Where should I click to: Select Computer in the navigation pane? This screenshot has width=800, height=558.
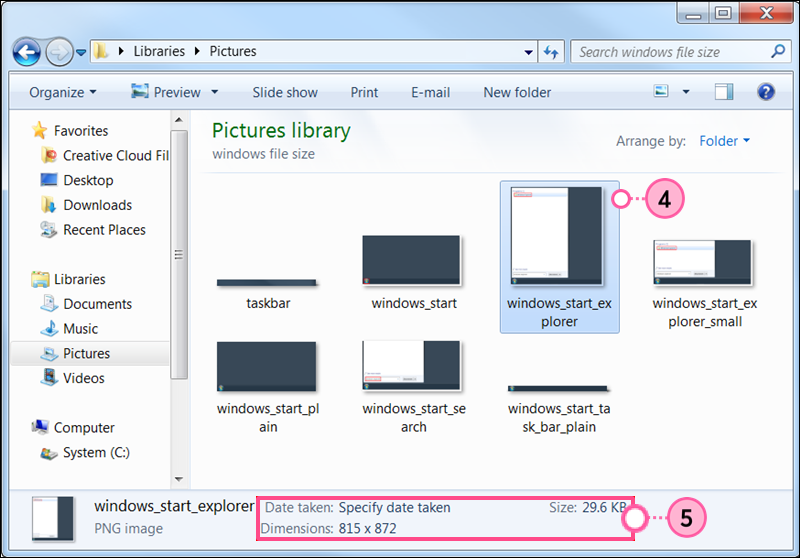coord(84,428)
